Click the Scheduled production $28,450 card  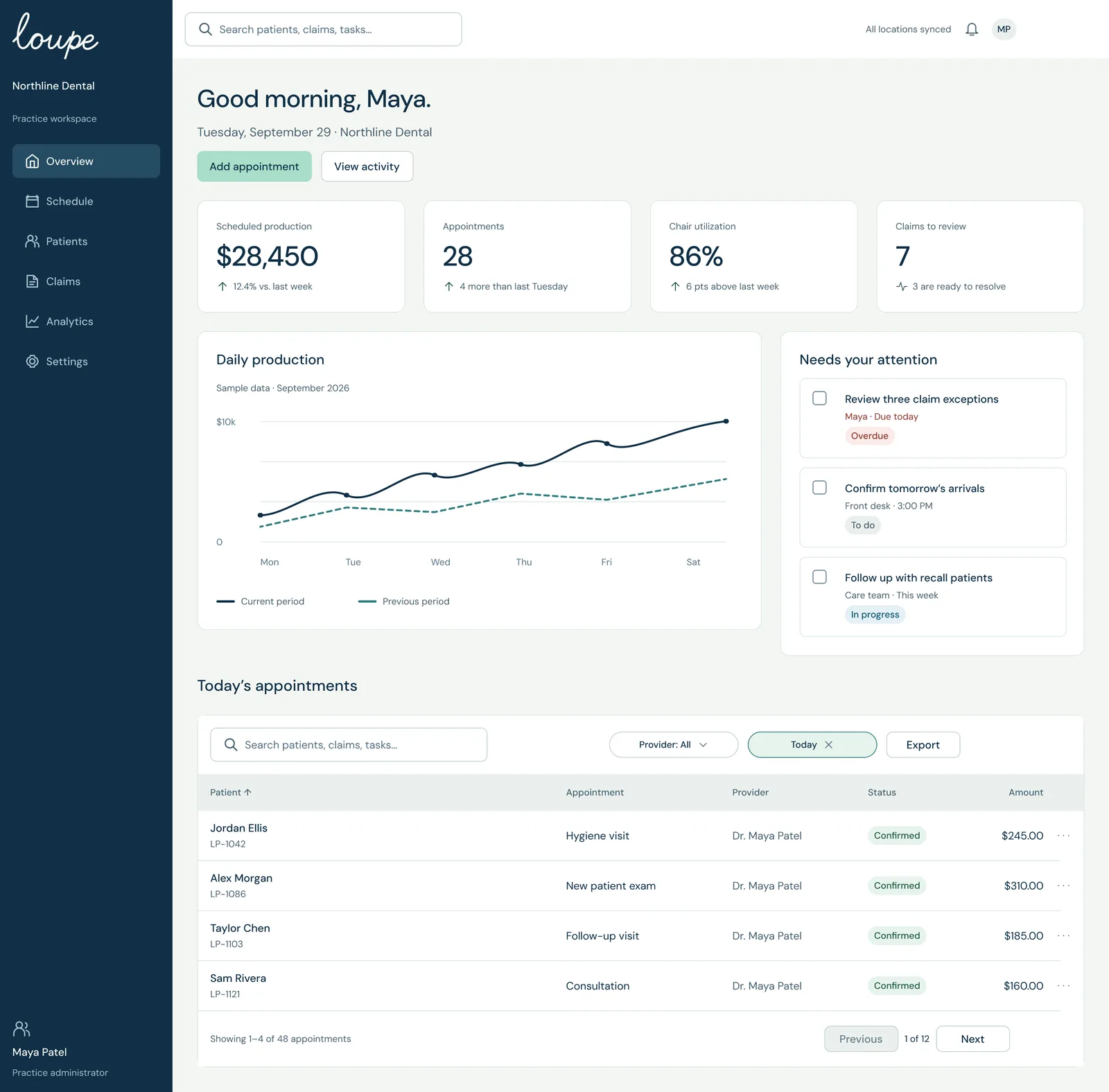(x=301, y=256)
